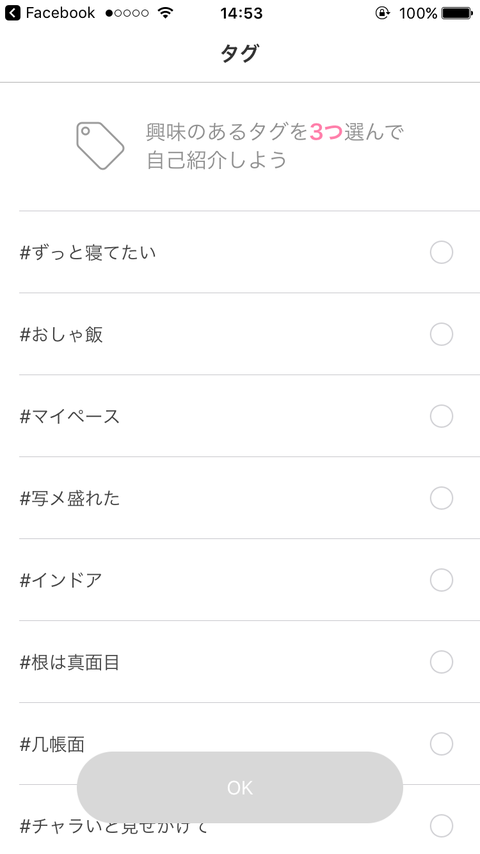
Task: Tap the tag icon beside the instructions
Action: [100, 145]
